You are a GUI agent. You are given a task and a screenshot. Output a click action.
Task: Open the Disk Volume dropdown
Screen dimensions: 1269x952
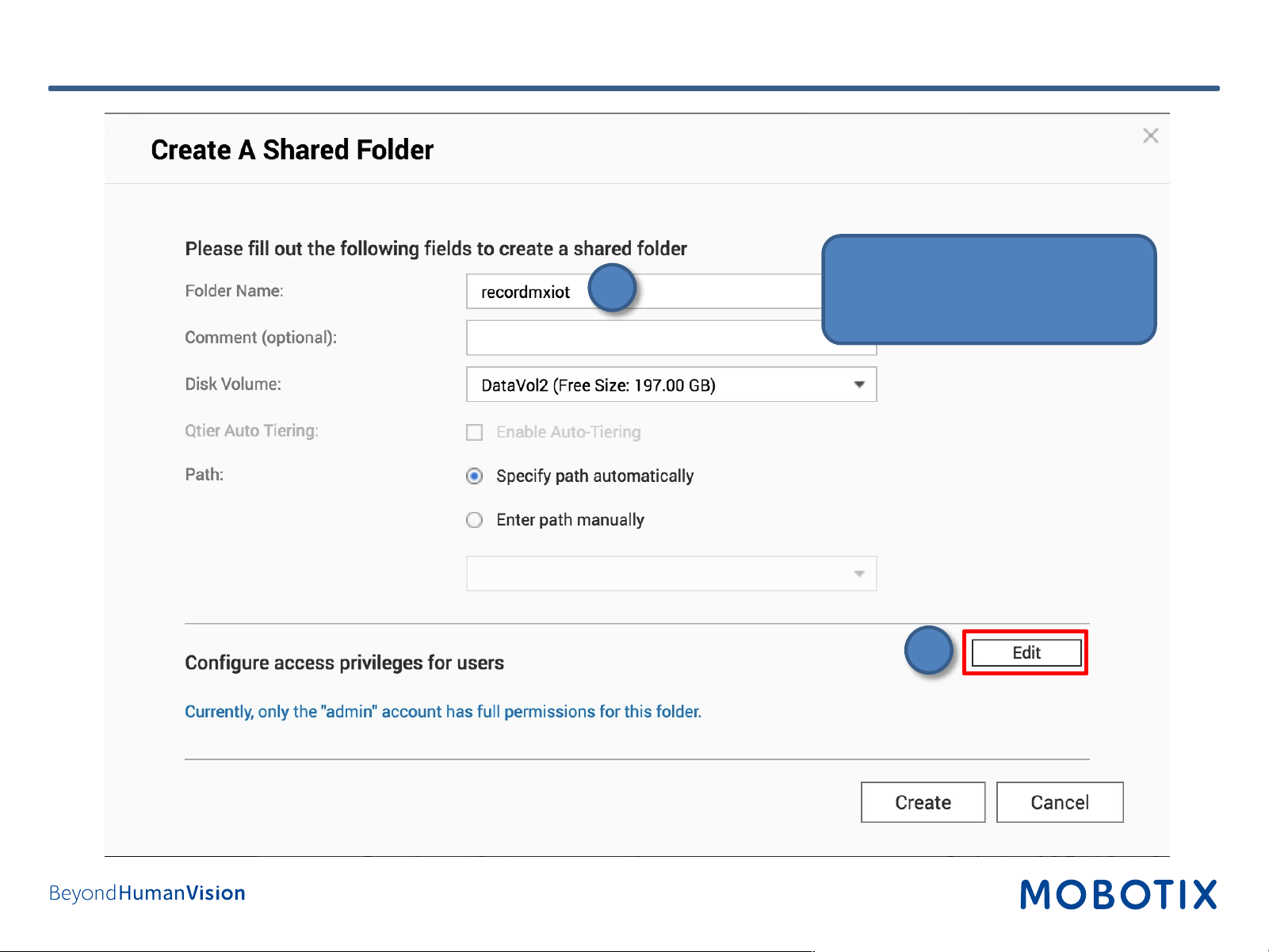pos(671,384)
